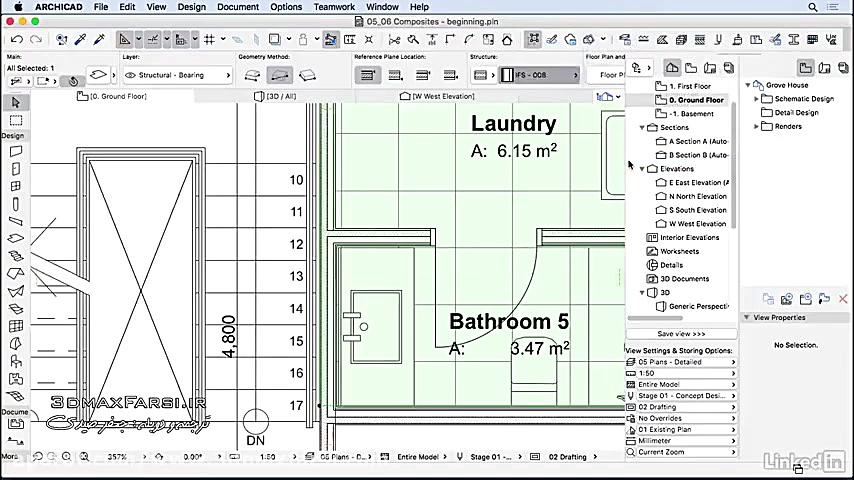Select the Pick Up Parameters eyedropper
Viewport: 854px width, 480px height.
(x=80, y=39)
